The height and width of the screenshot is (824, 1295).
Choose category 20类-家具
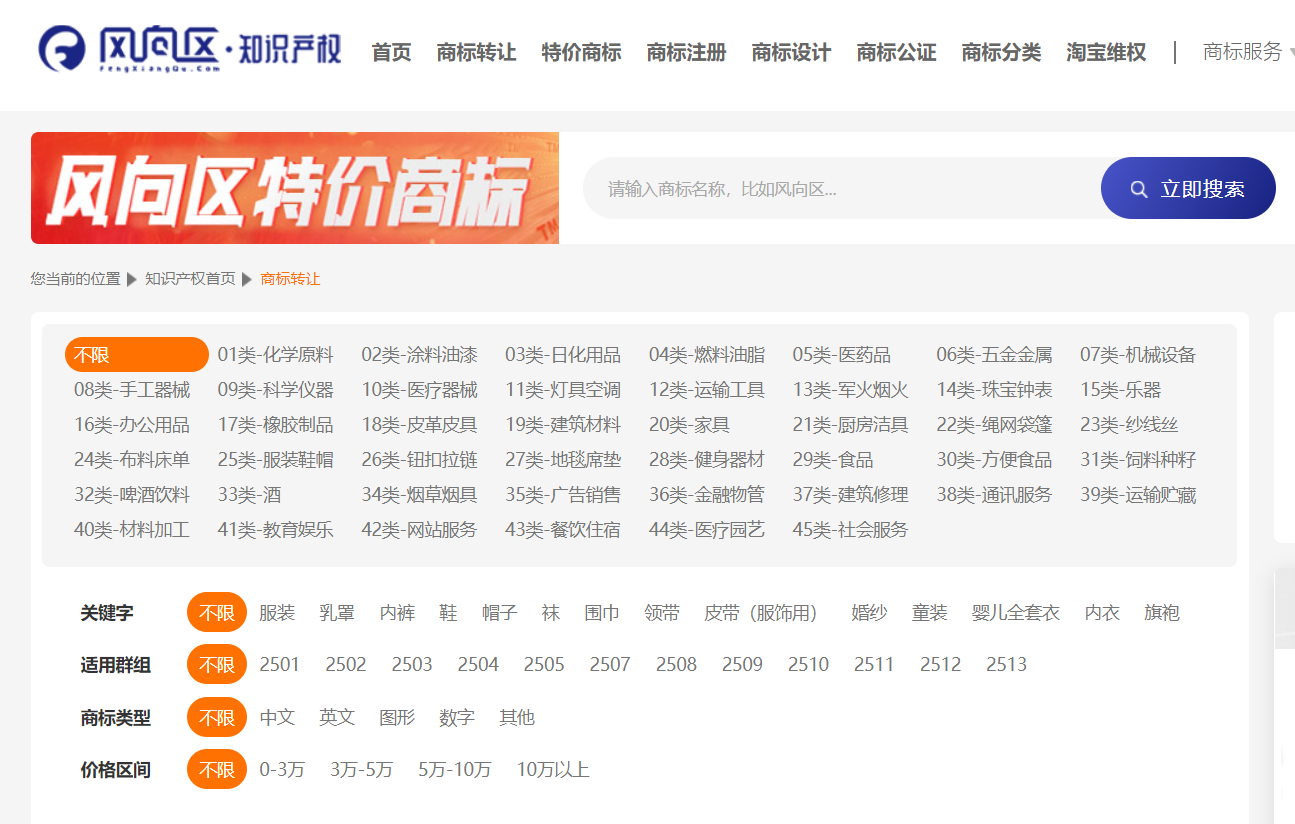click(689, 425)
